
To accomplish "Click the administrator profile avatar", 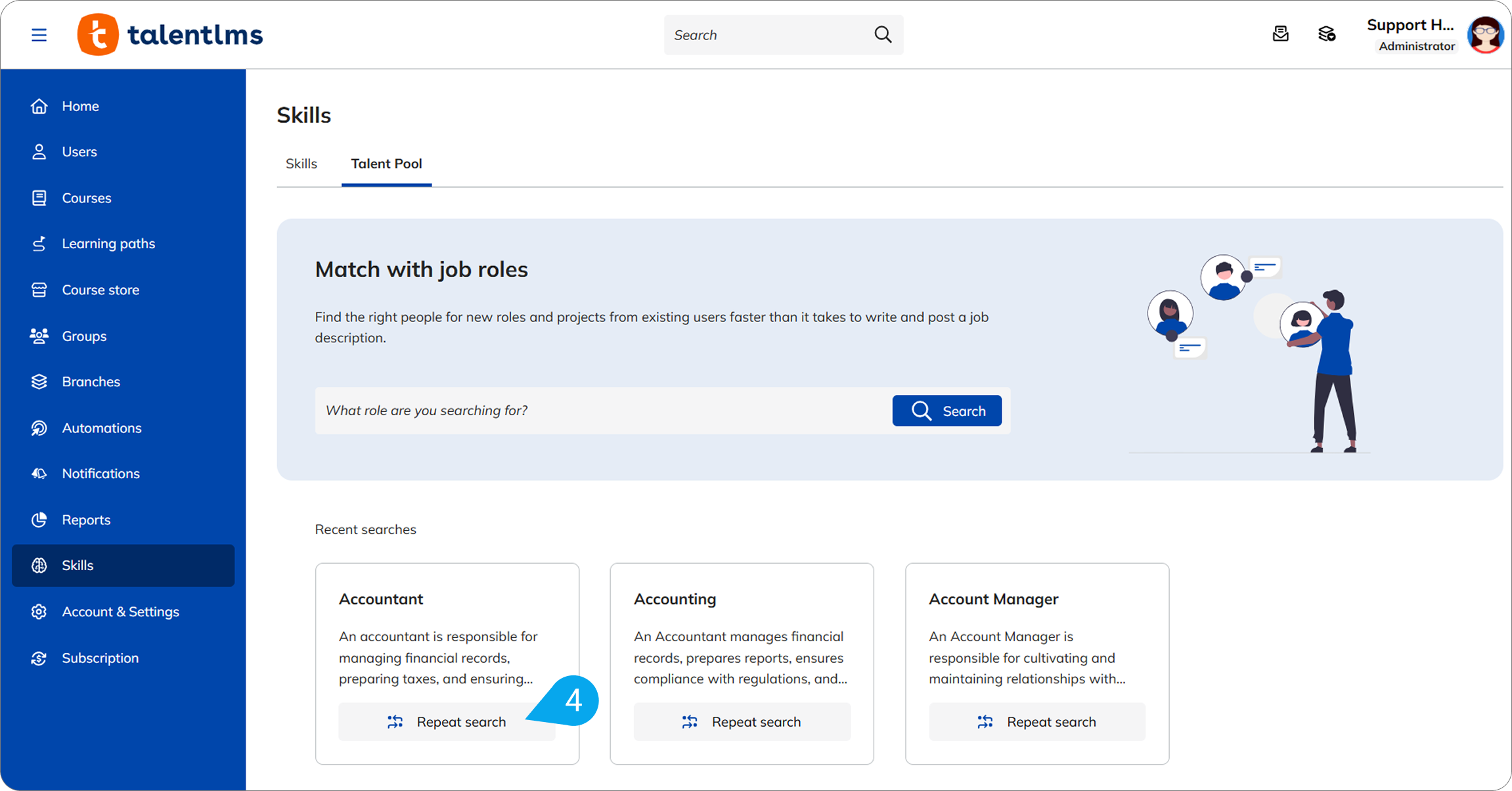I will pyautogui.click(x=1484, y=35).
